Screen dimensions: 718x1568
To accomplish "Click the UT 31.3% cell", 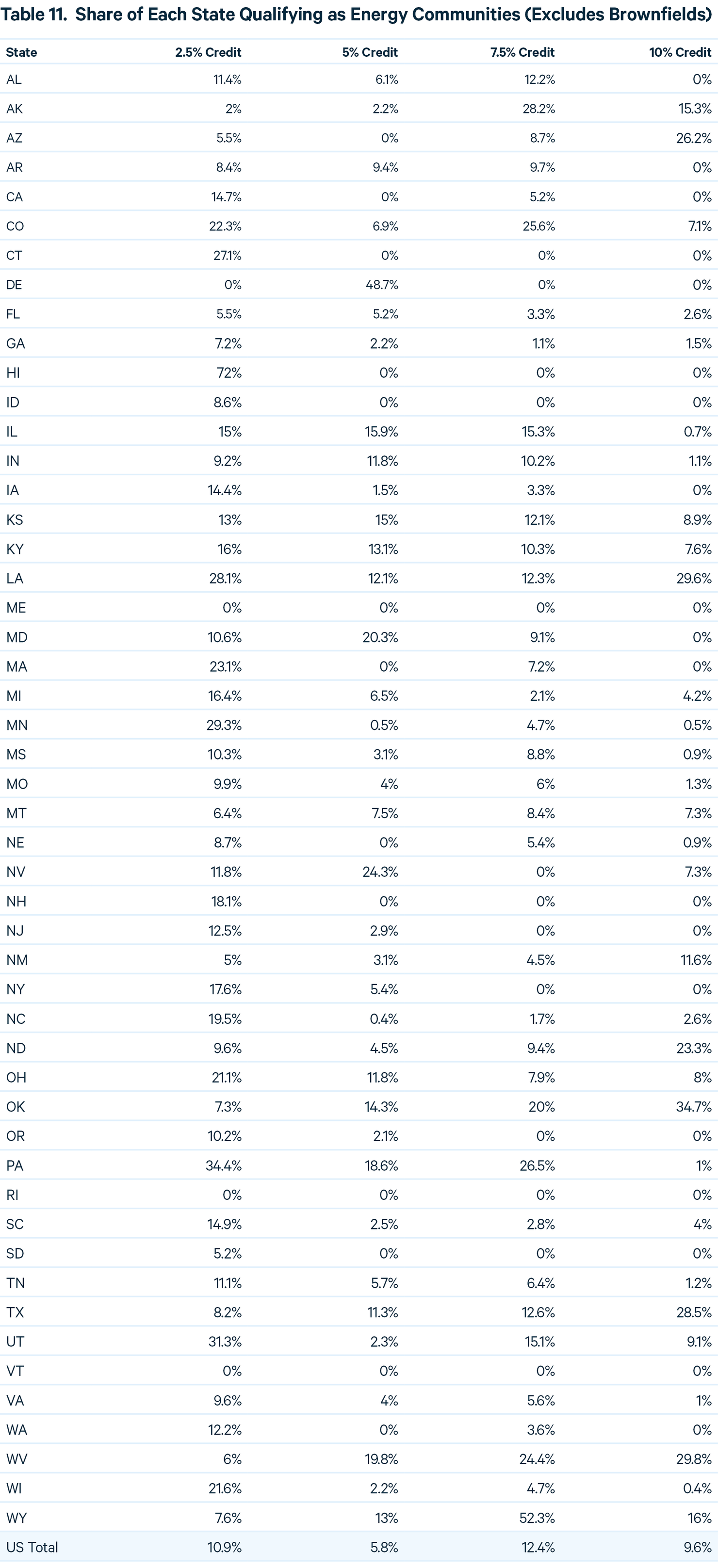I will point(225,1342).
